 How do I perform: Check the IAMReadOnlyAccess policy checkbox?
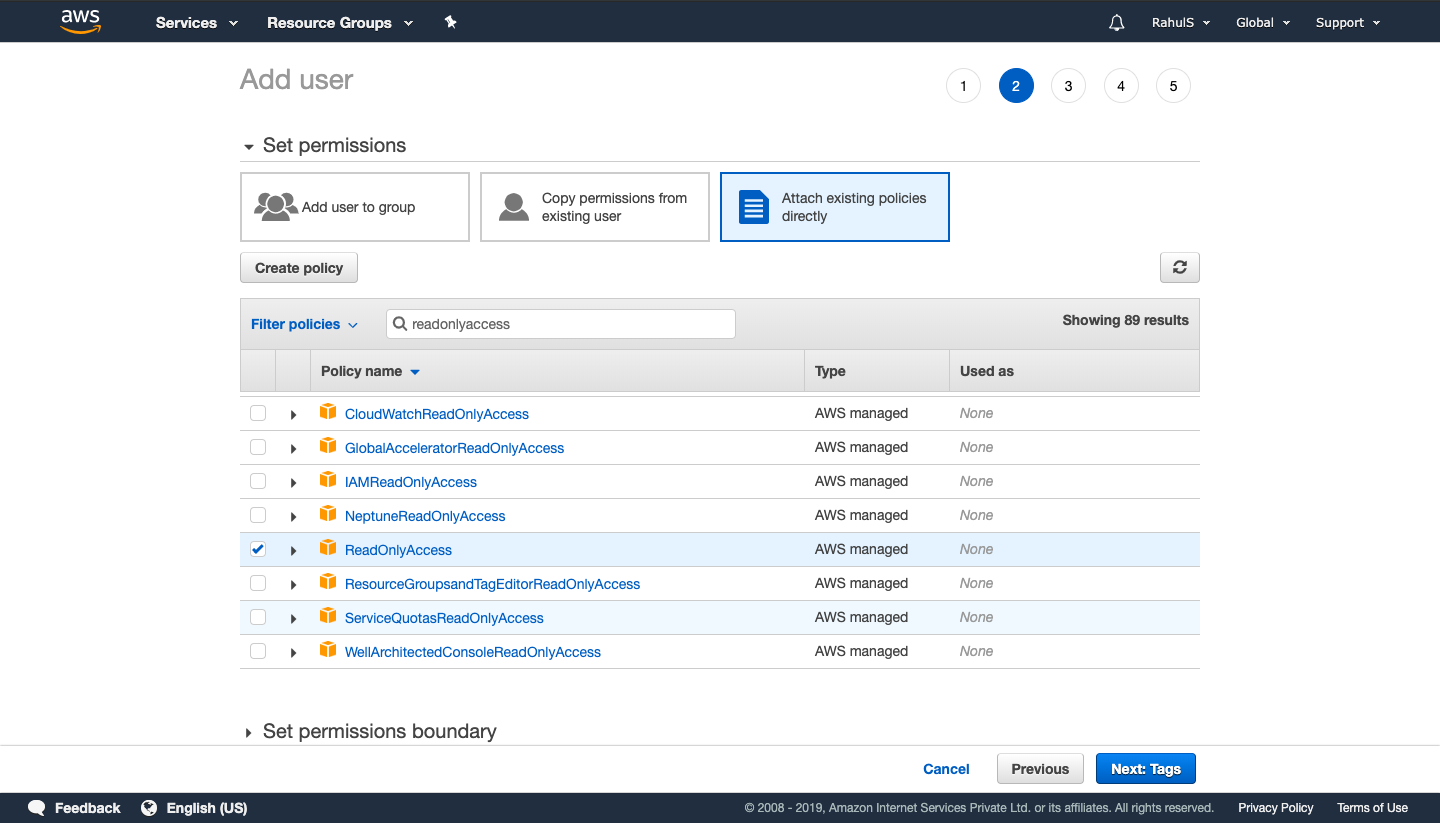[x=258, y=481]
